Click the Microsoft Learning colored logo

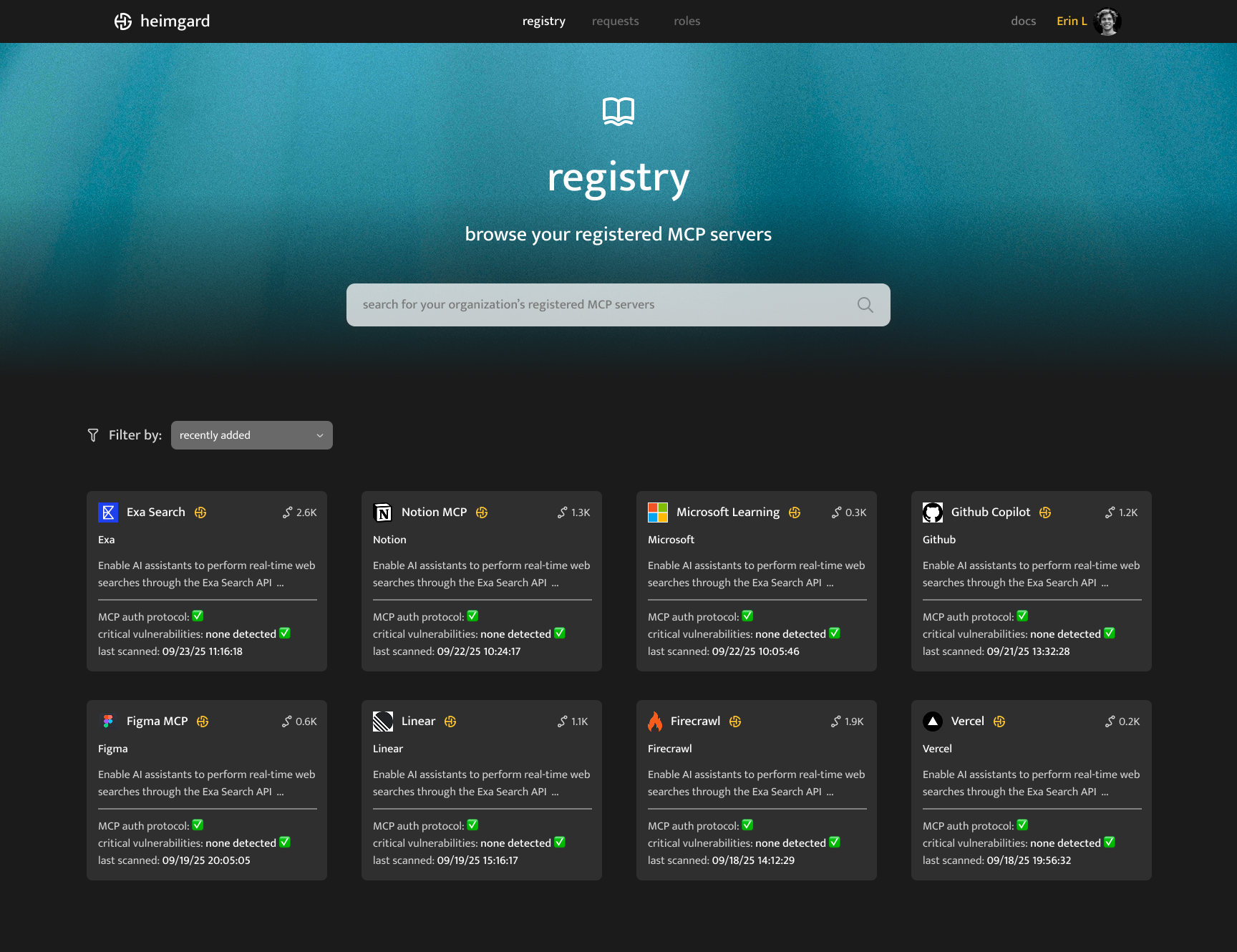tap(658, 512)
